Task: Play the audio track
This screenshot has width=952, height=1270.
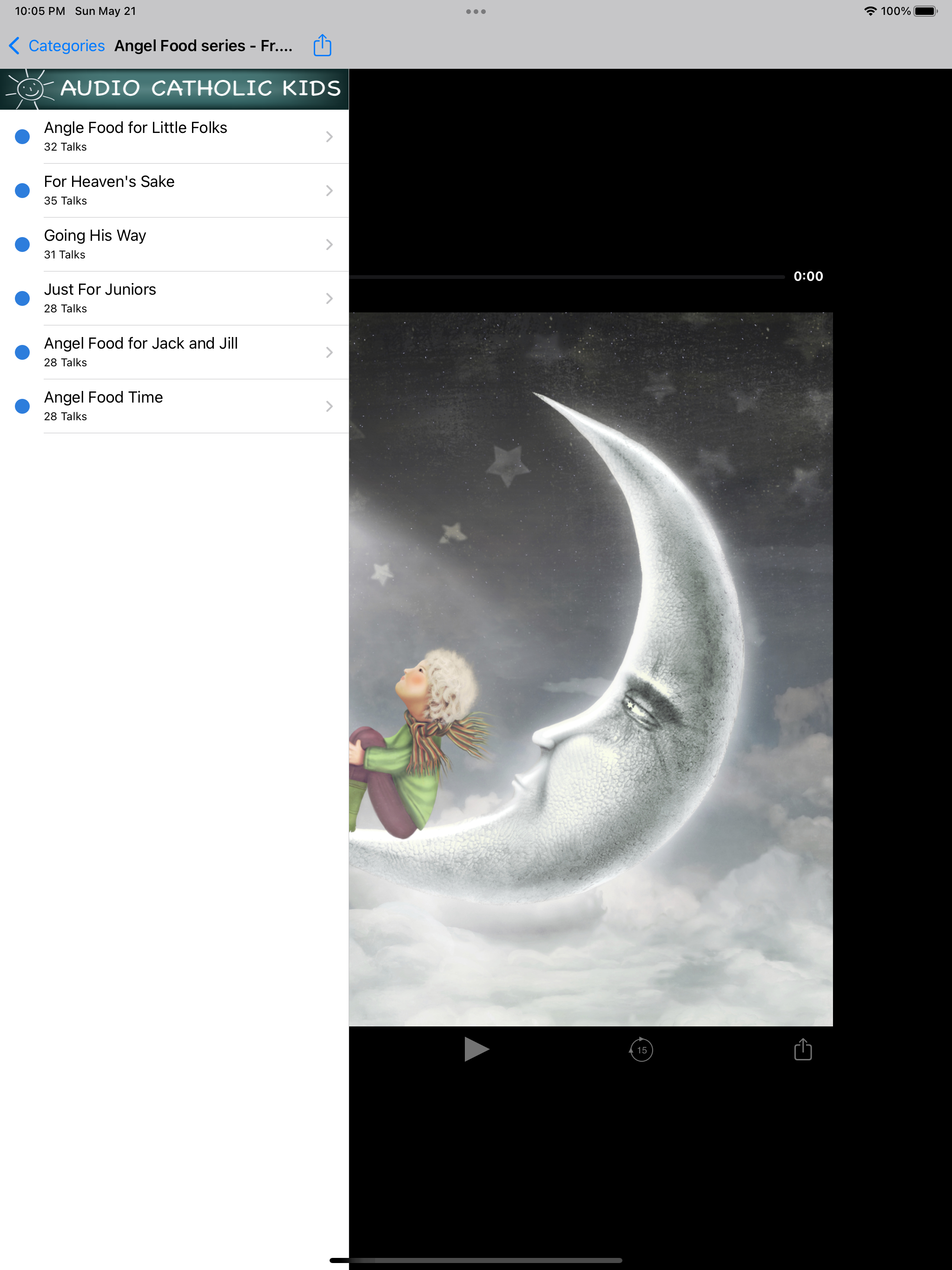Action: pyautogui.click(x=476, y=1050)
